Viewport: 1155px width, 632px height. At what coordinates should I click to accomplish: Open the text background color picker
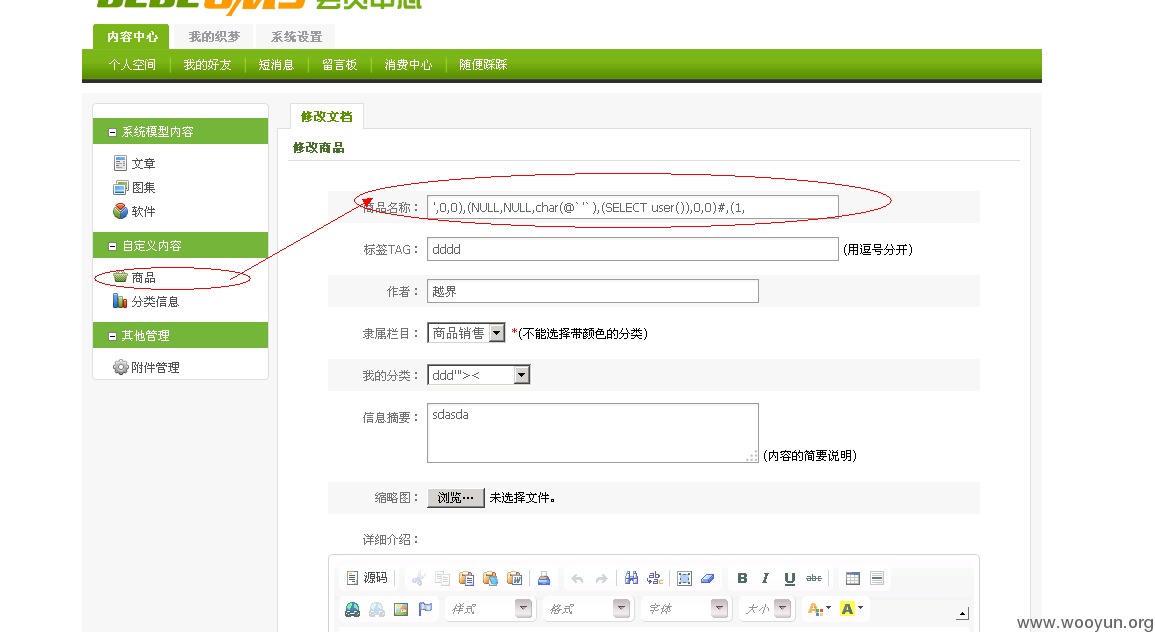click(x=852, y=609)
